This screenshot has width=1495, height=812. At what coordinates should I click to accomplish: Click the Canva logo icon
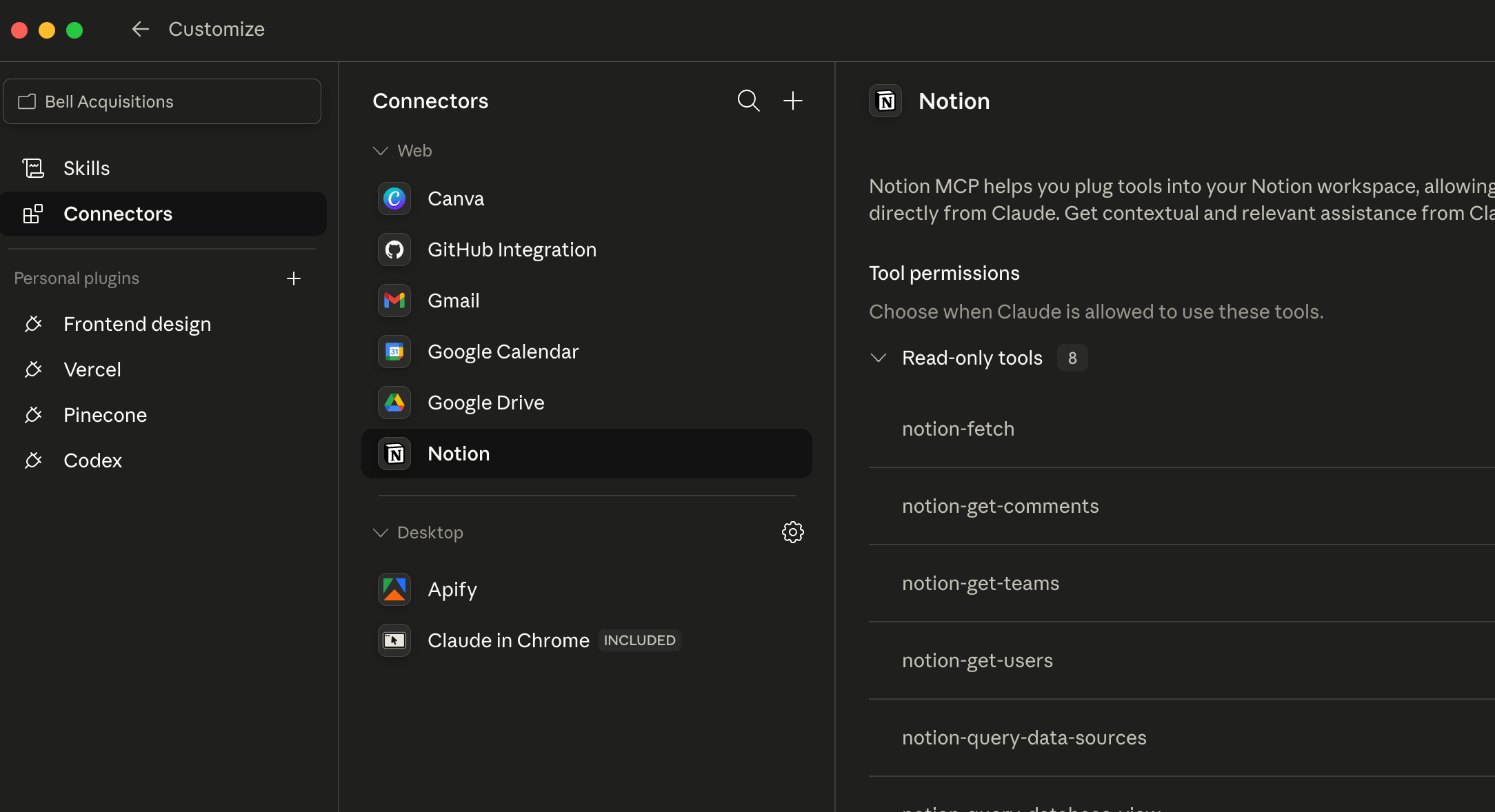(x=394, y=199)
